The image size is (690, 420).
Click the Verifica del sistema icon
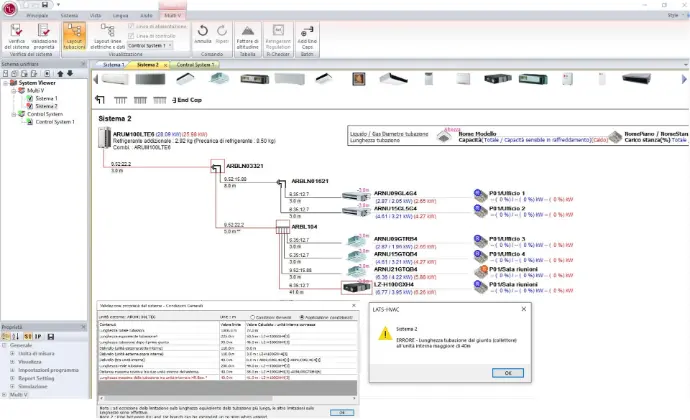point(17,33)
